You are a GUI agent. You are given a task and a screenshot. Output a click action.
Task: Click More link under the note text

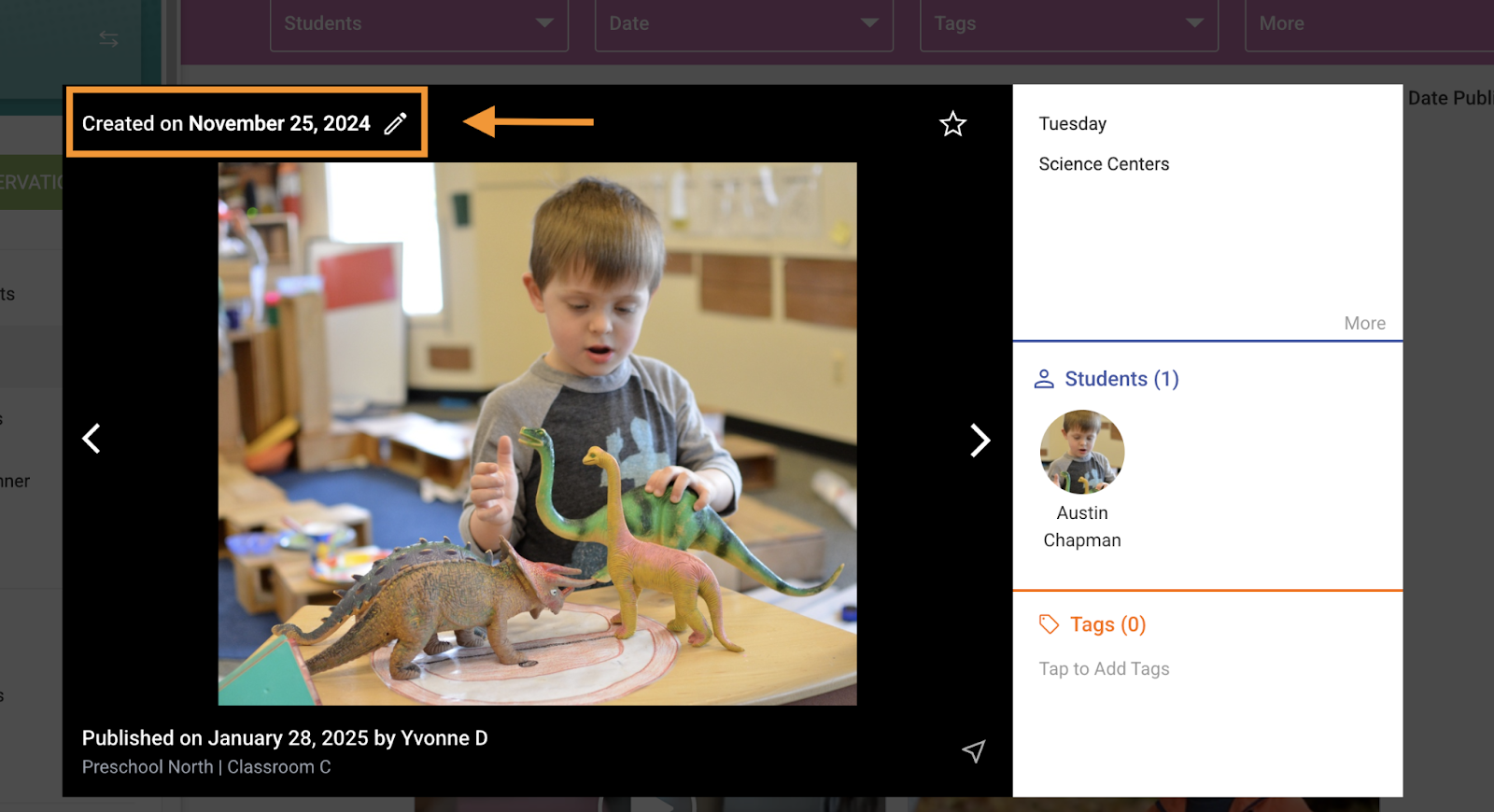pyautogui.click(x=1364, y=323)
